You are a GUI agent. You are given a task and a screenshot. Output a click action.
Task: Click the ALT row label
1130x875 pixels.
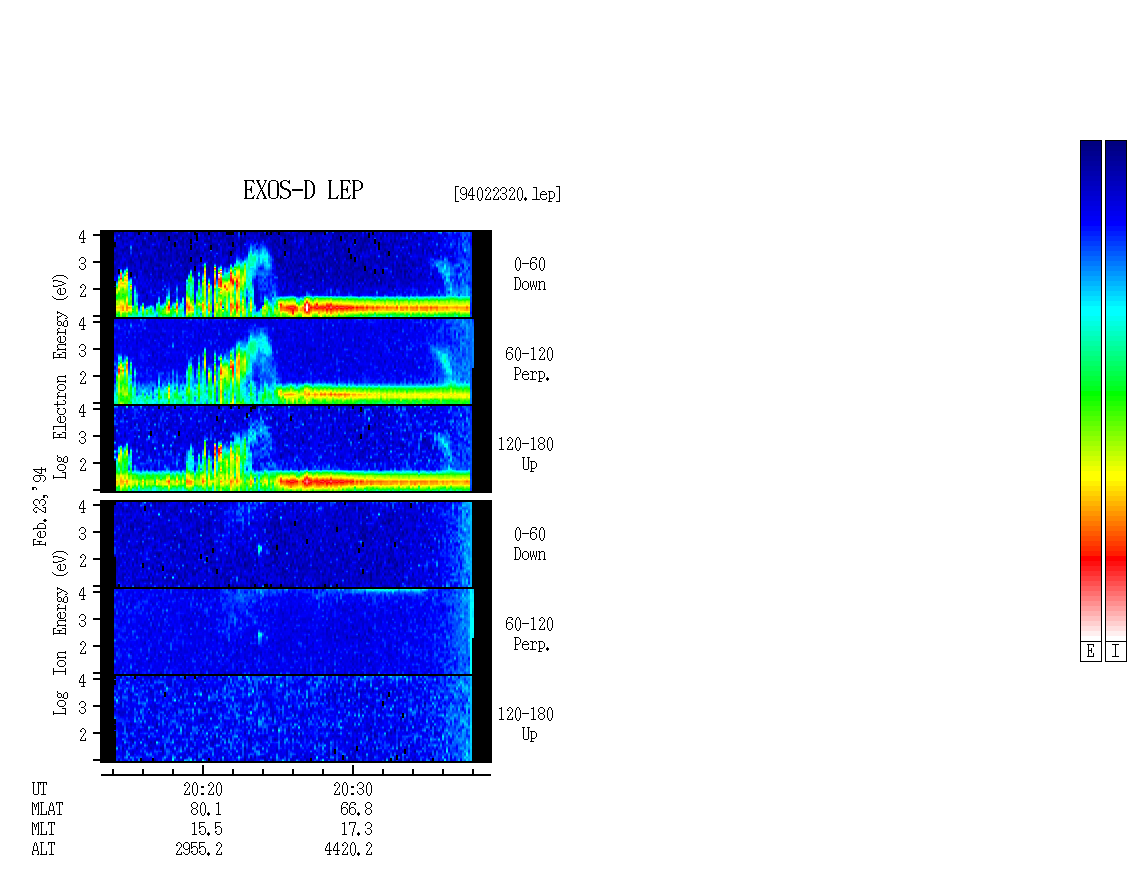(43, 850)
